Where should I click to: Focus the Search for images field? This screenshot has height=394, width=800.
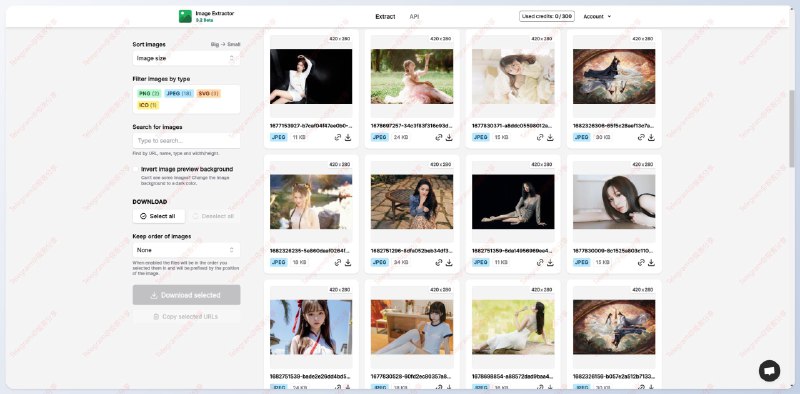(186, 140)
